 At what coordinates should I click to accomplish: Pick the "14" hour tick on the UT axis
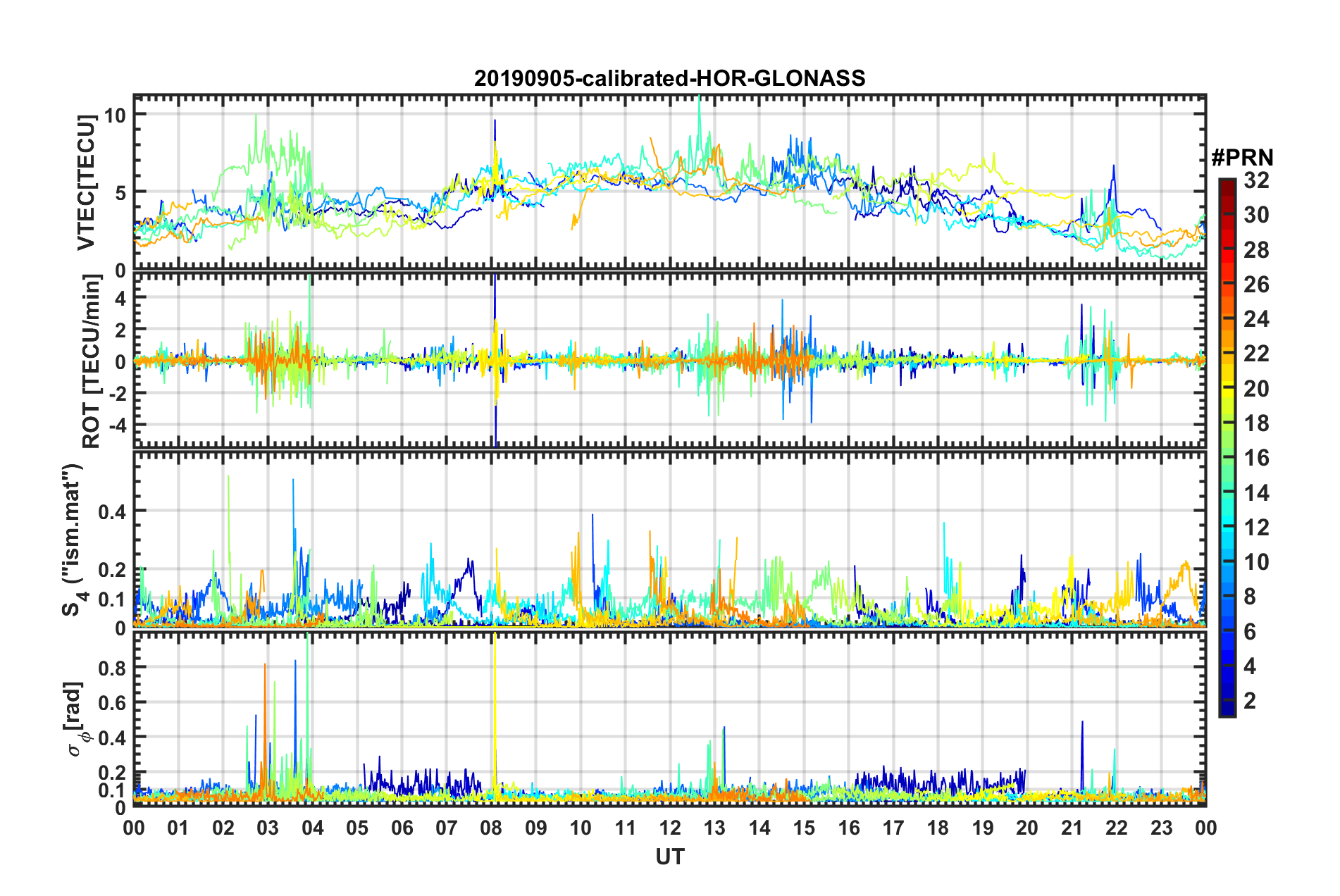(x=759, y=828)
